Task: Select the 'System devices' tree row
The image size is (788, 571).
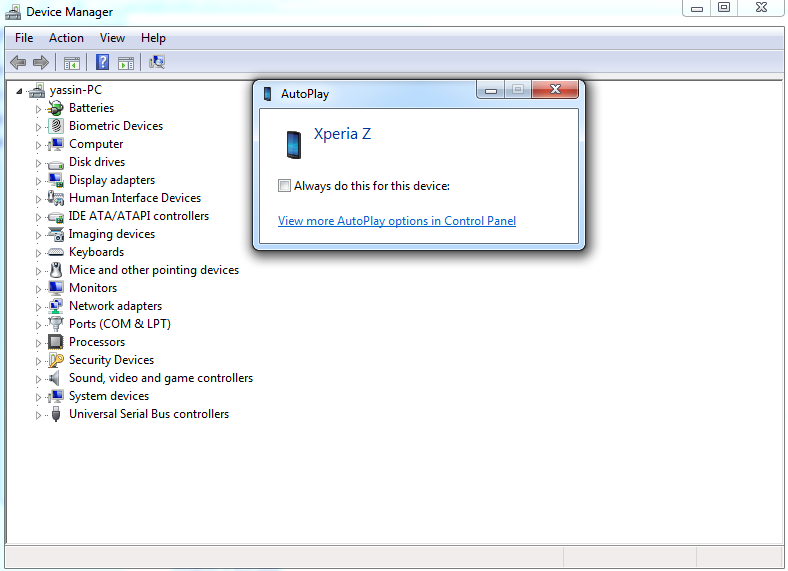Action: pos(109,396)
